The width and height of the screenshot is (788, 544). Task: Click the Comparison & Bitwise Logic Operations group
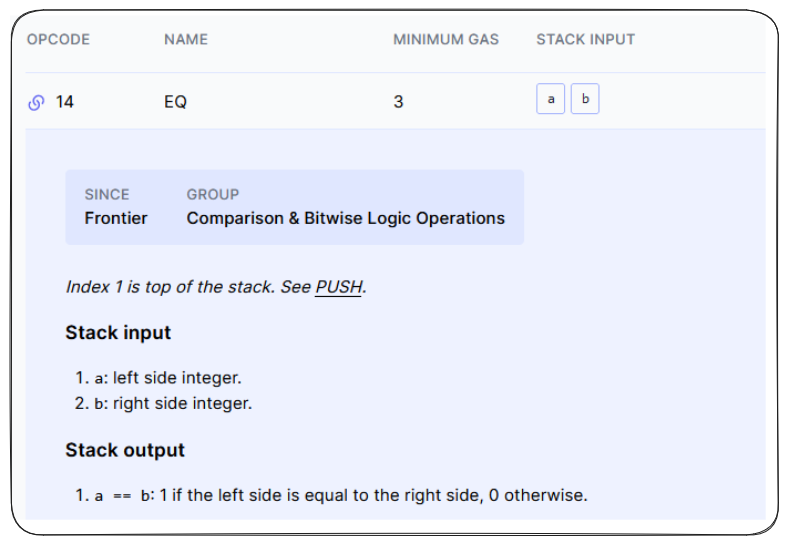point(345,218)
